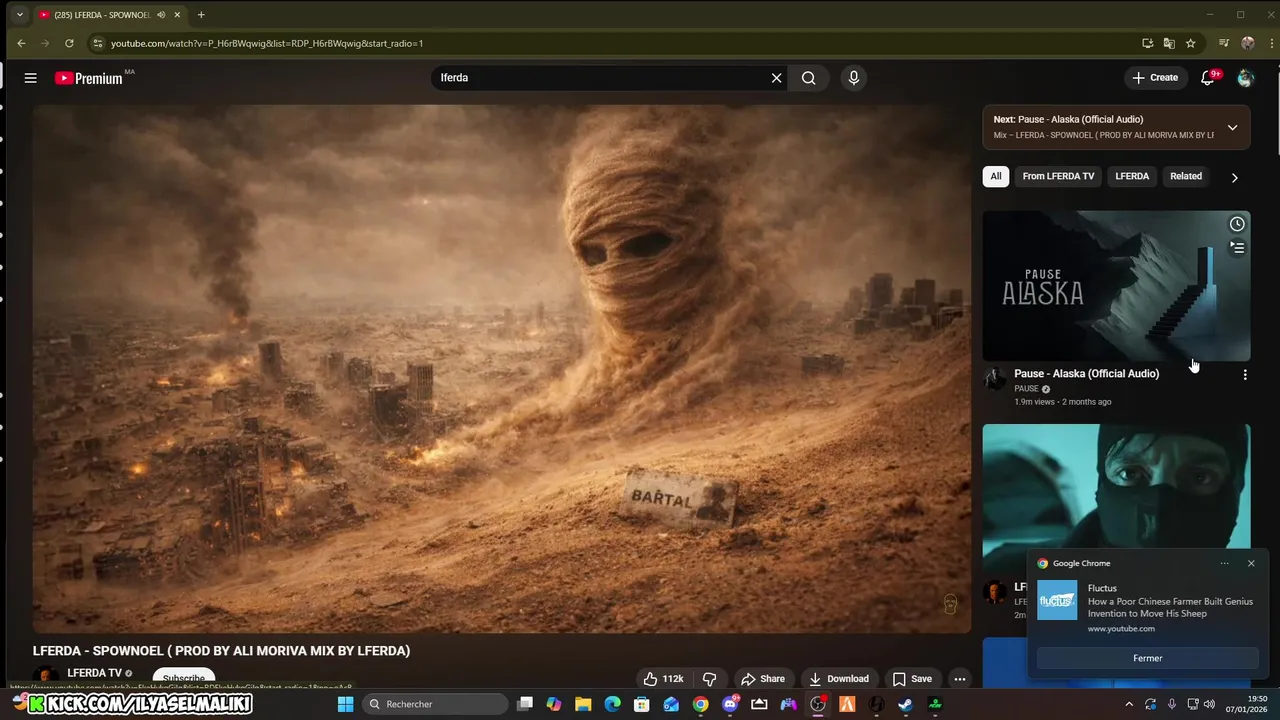Image resolution: width=1280 pixels, height=720 pixels.
Task: Subscribe to LFERDA TV
Action: [184, 678]
